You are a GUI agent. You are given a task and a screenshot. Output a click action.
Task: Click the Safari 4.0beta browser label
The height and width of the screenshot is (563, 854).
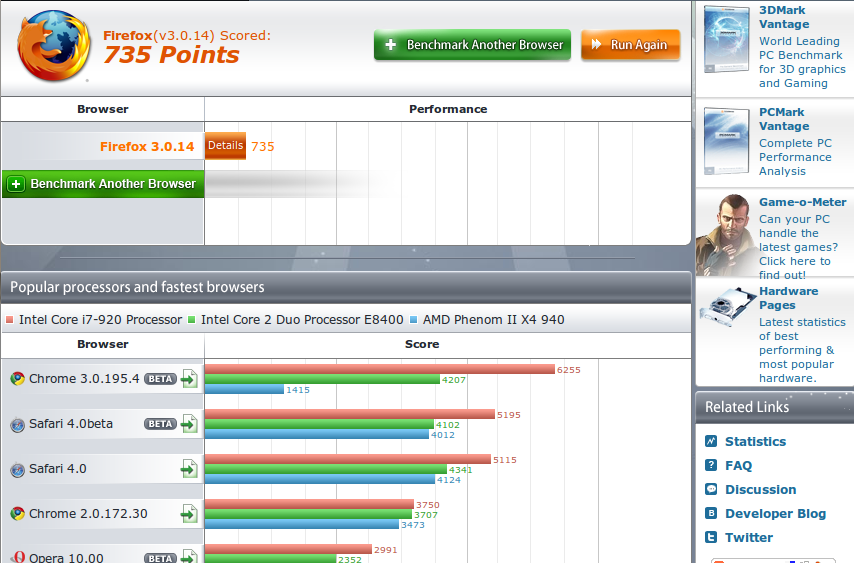[71, 424]
